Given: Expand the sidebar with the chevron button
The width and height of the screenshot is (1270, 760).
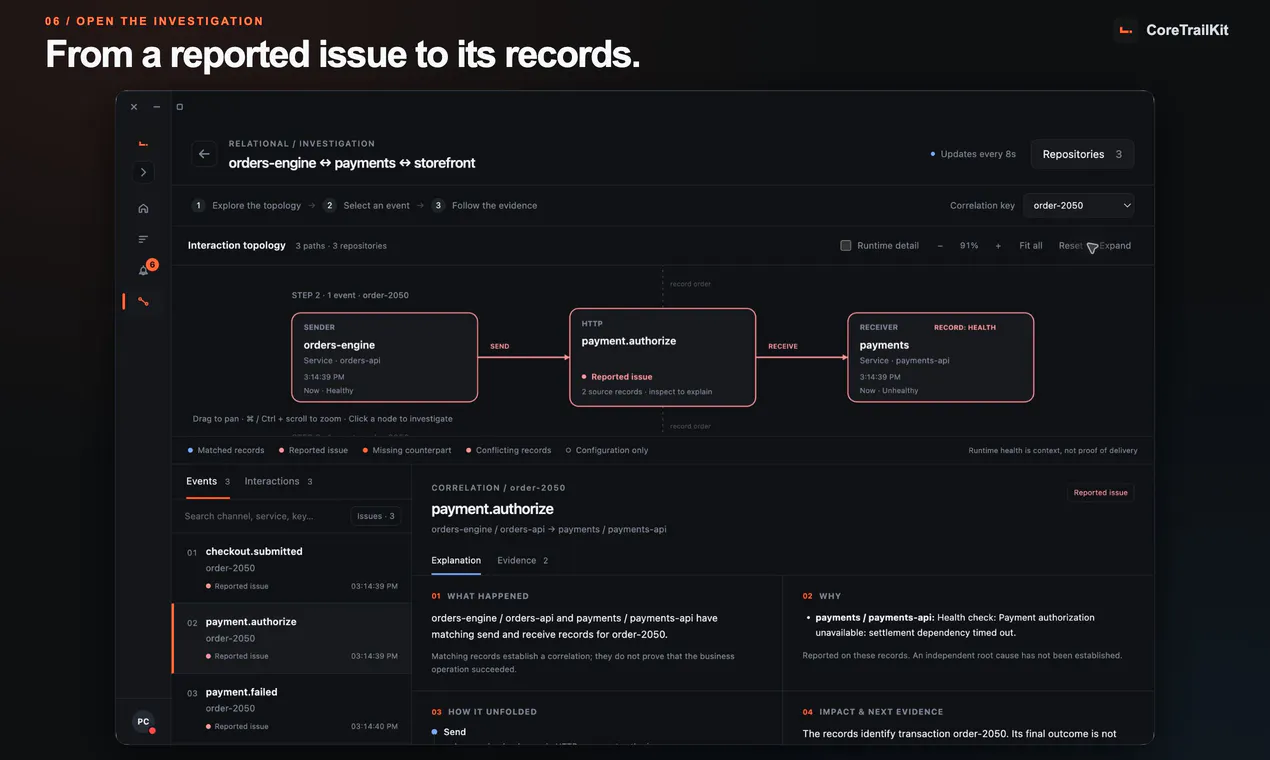Looking at the screenshot, I should [143, 172].
